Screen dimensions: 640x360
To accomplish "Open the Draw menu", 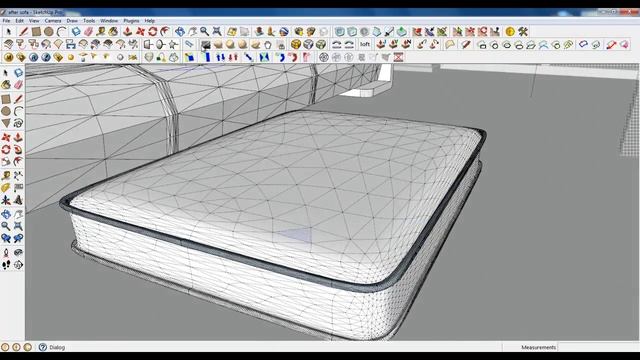I will (x=72, y=21).
